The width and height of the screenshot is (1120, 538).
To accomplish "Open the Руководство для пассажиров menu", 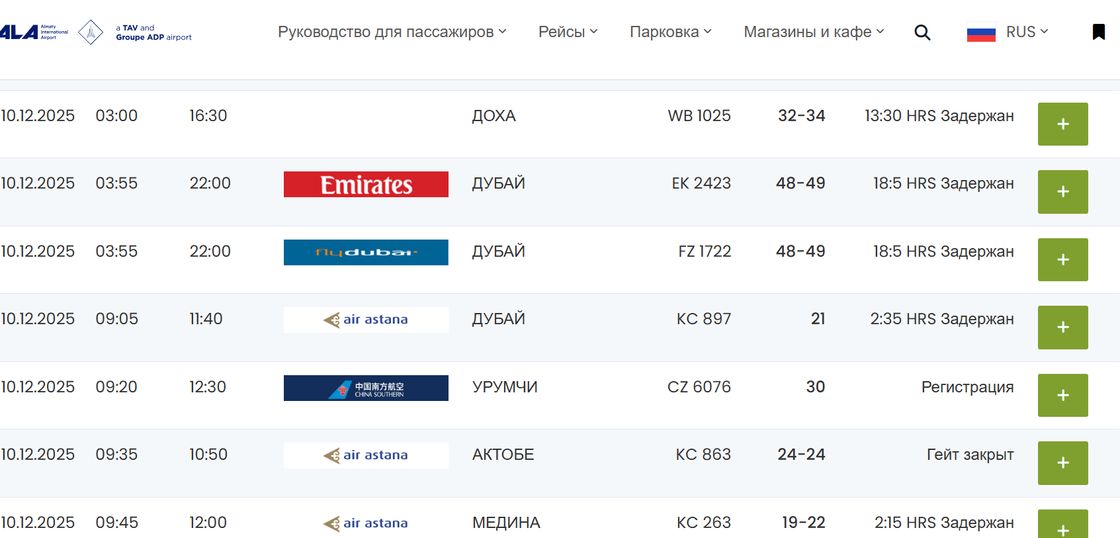I will coord(392,32).
